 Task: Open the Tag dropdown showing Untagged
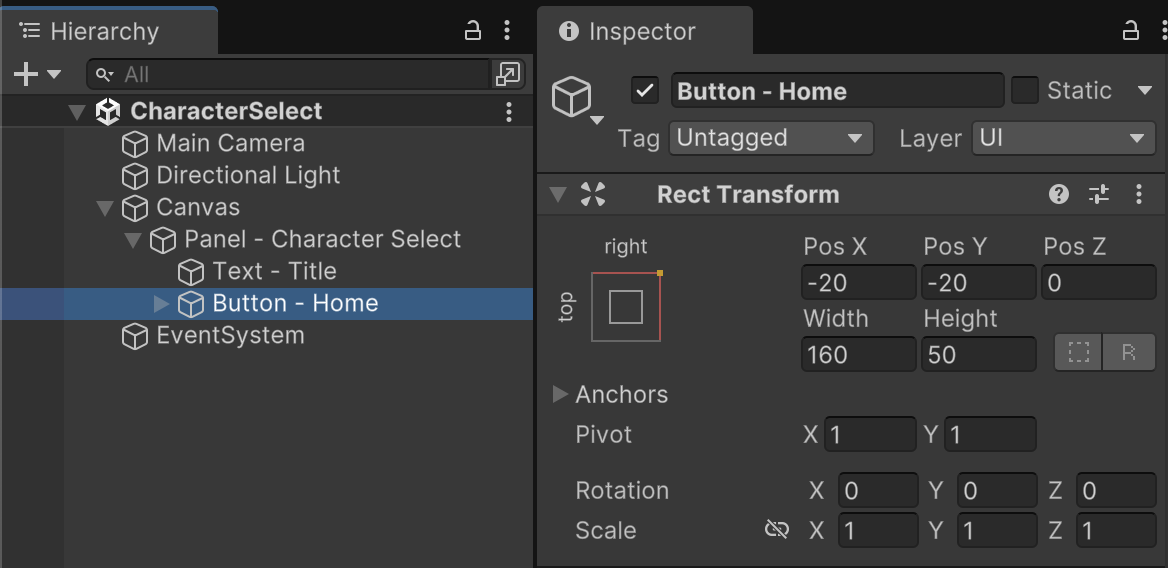point(771,138)
